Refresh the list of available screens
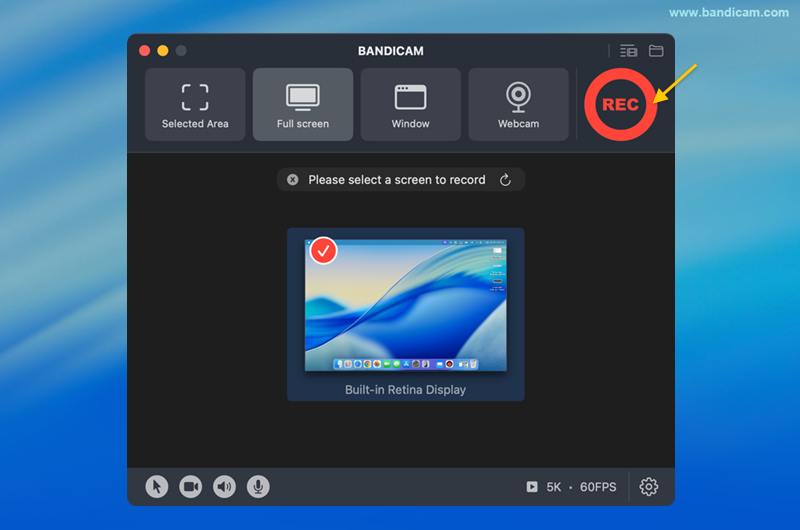 coord(505,180)
